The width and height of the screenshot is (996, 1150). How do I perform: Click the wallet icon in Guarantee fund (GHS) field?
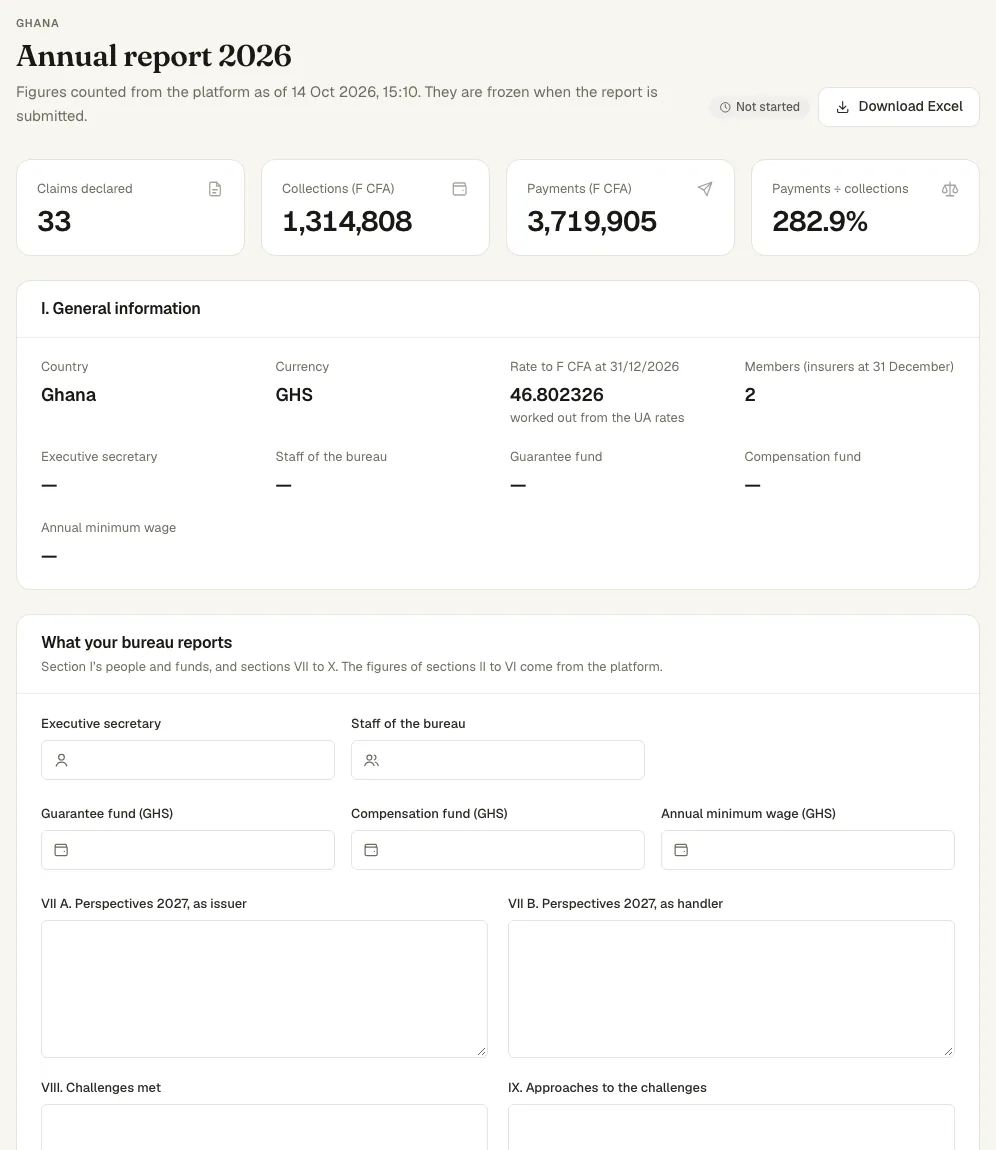point(62,850)
